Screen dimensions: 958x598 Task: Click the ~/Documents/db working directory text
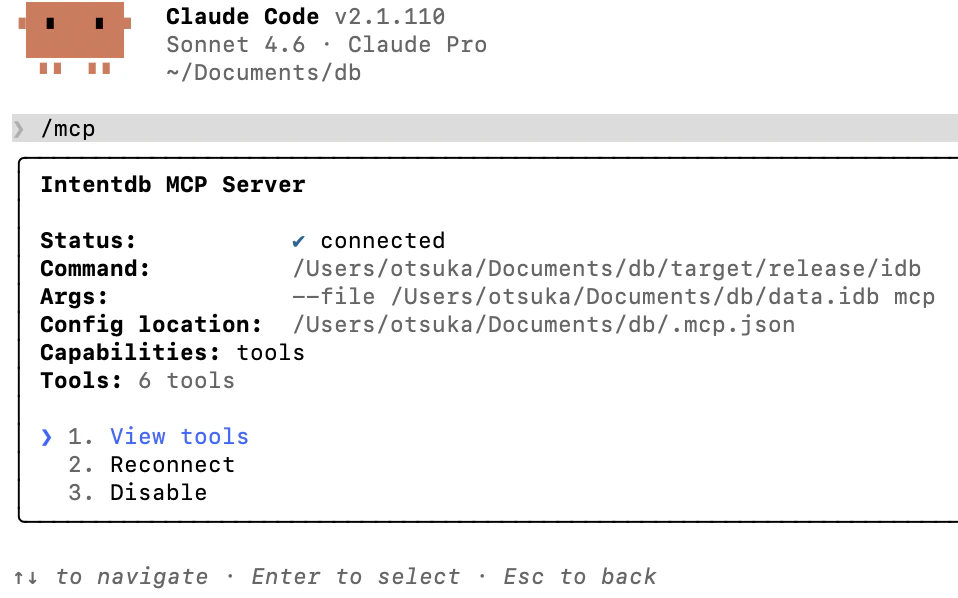pyautogui.click(x=263, y=73)
